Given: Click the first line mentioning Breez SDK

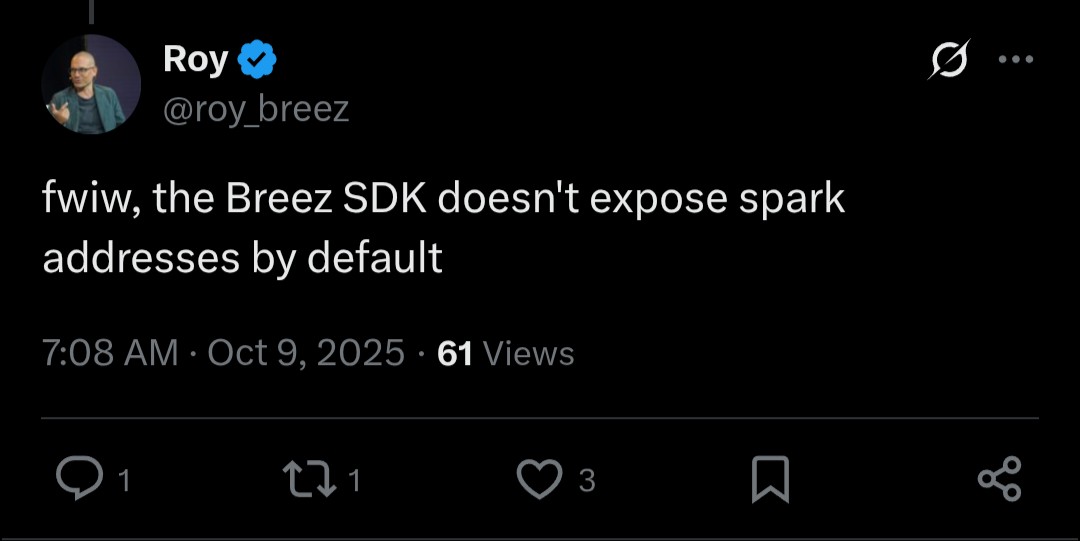Looking at the screenshot, I should pos(443,200).
